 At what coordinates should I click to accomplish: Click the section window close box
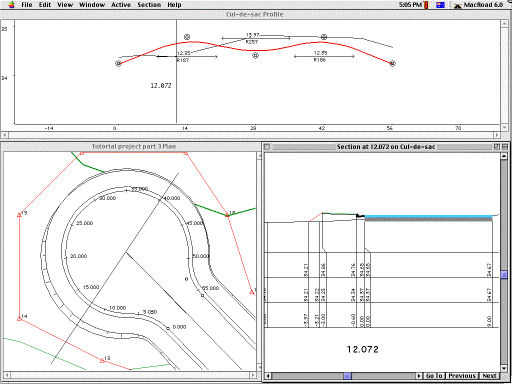tap(267, 147)
